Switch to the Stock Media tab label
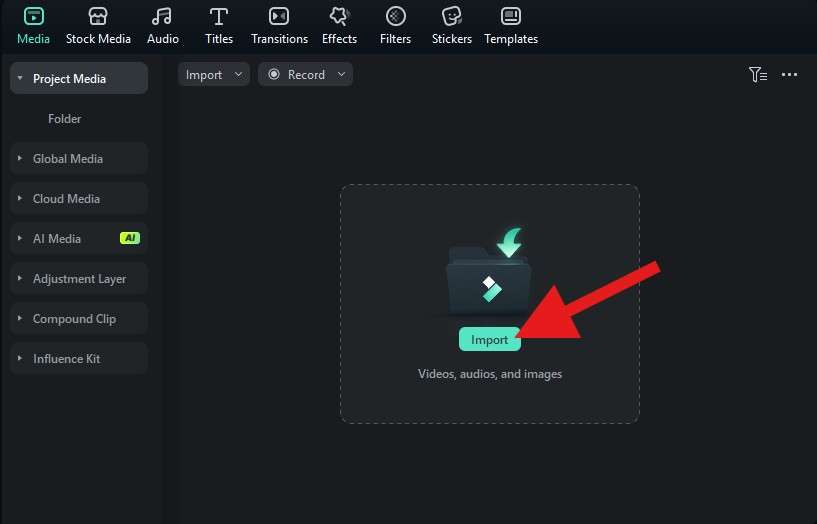Screen dimensions: 817x524 click(x=98, y=39)
